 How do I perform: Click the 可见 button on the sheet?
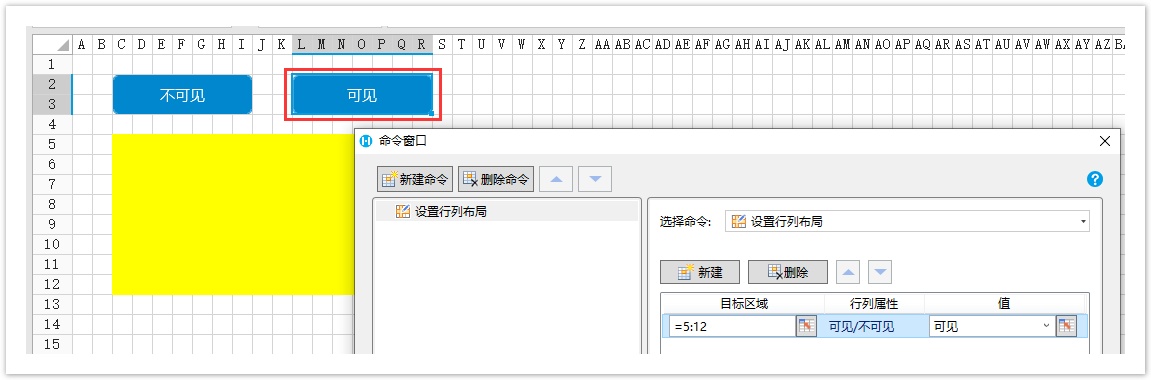pyautogui.click(x=362, y=95)
